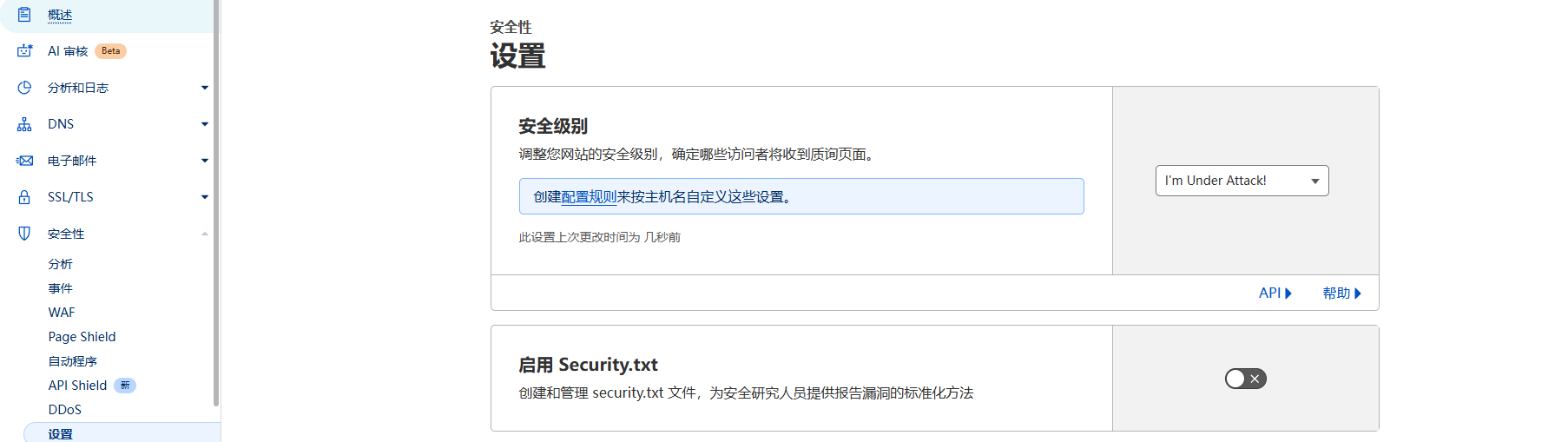The width and height of the screenshot is (1568, 442).
Task: Open the 帮助 help link
Action: tap(1341, 294)
